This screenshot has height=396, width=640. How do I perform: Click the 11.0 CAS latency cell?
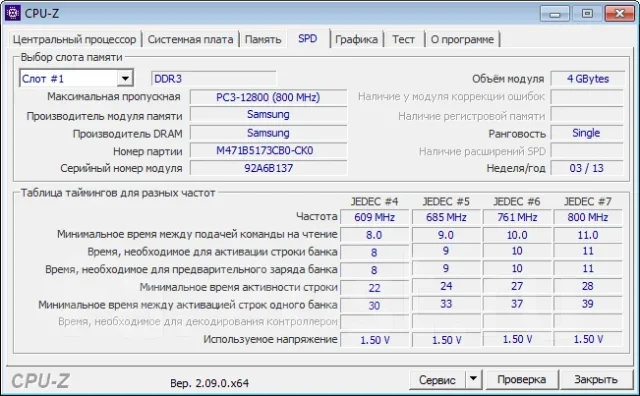[588, 235]
